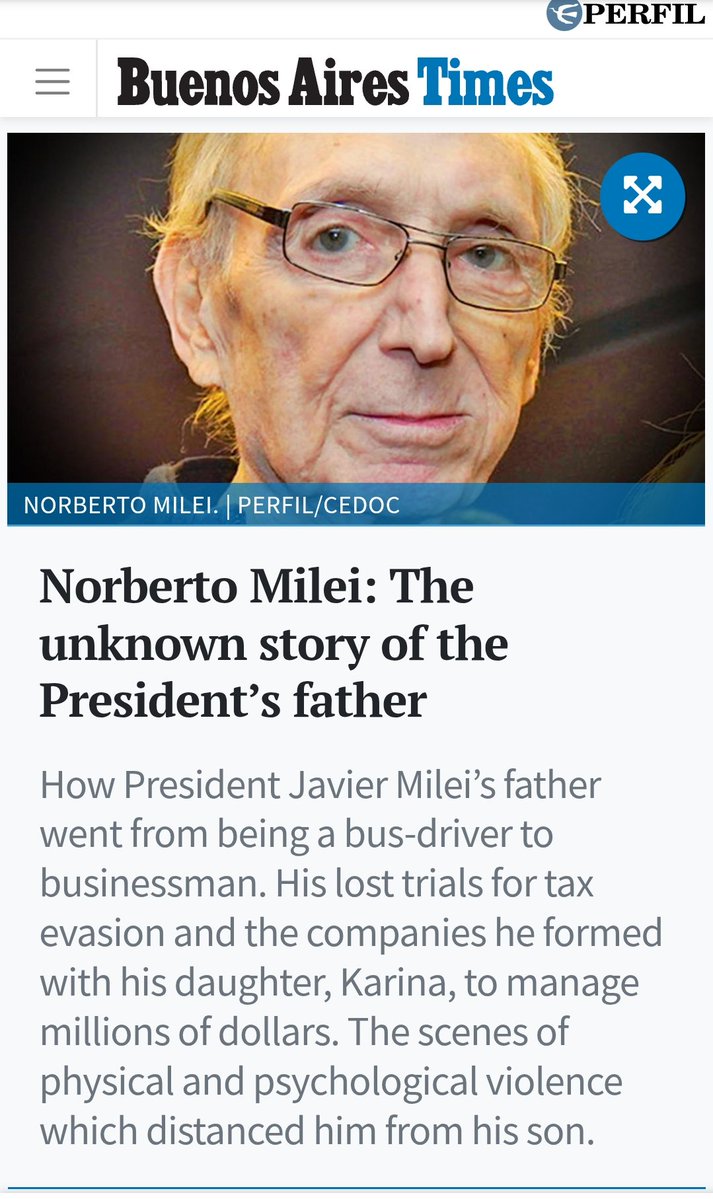Open the hamburger navigation menu

[x=52, y=82]
